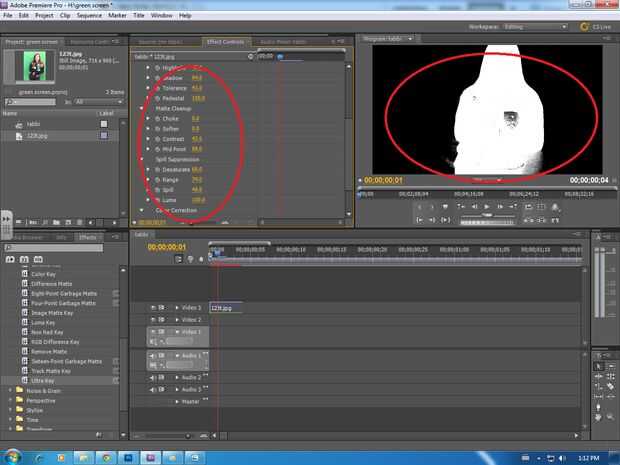Select the Zoom tool
This screenshot has width=620, height=465.
pos(611,417)
